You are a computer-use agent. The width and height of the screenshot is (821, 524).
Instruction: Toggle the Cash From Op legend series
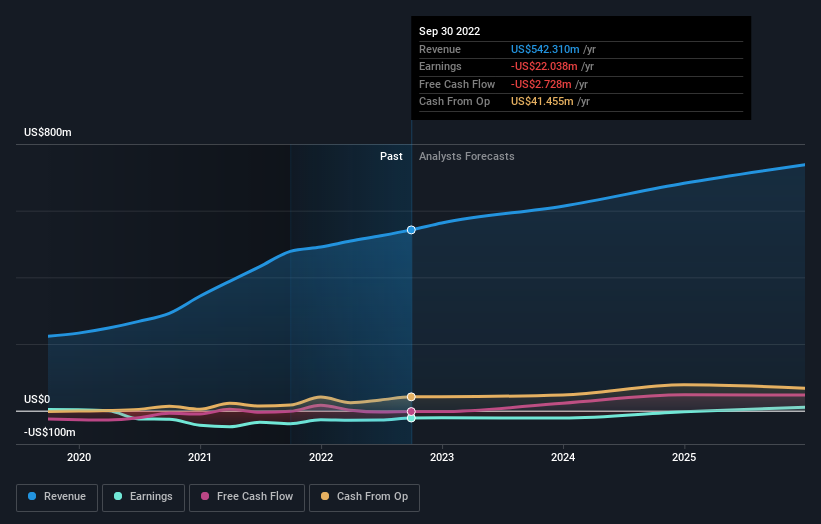coord(364,497)
